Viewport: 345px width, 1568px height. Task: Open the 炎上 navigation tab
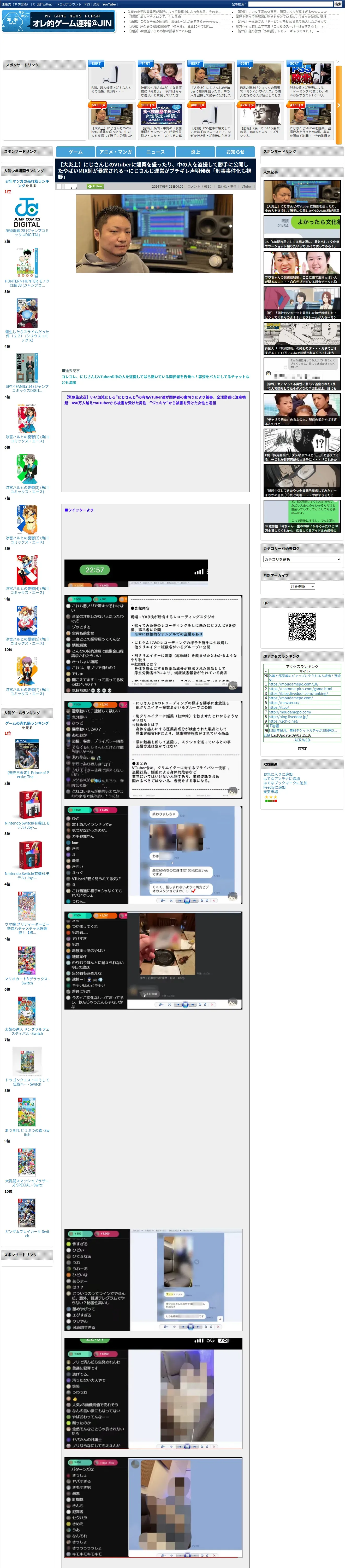pos(195,152)
